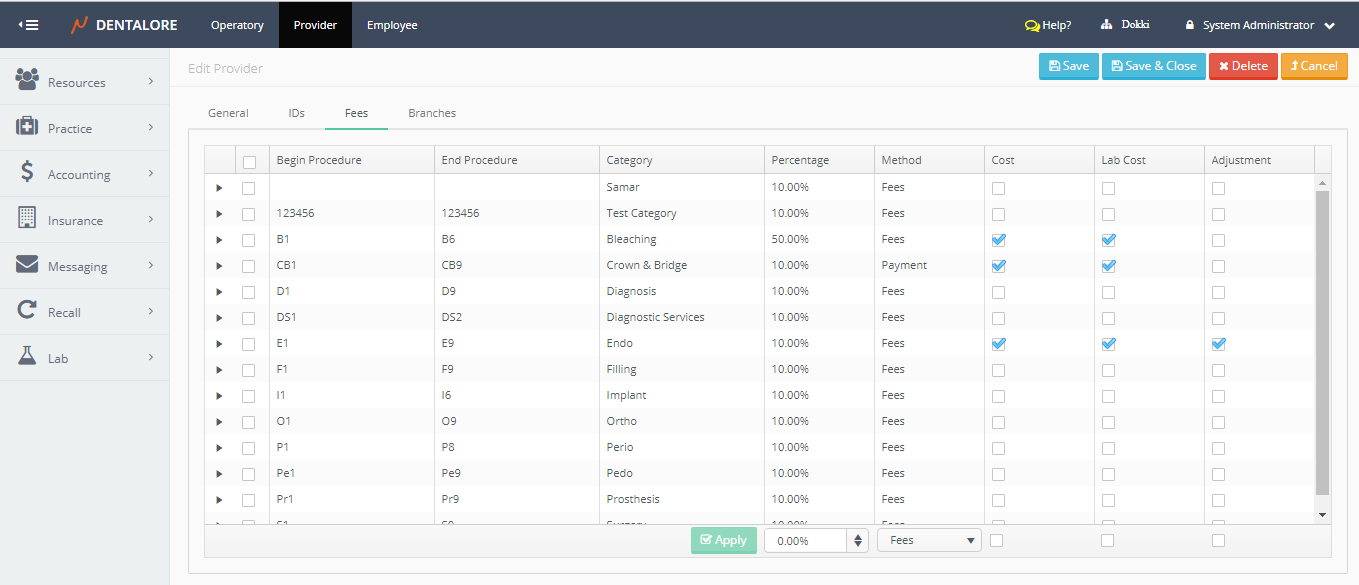Click the Messaging envelope icon

pyautogui.click(x=27, y=265)
